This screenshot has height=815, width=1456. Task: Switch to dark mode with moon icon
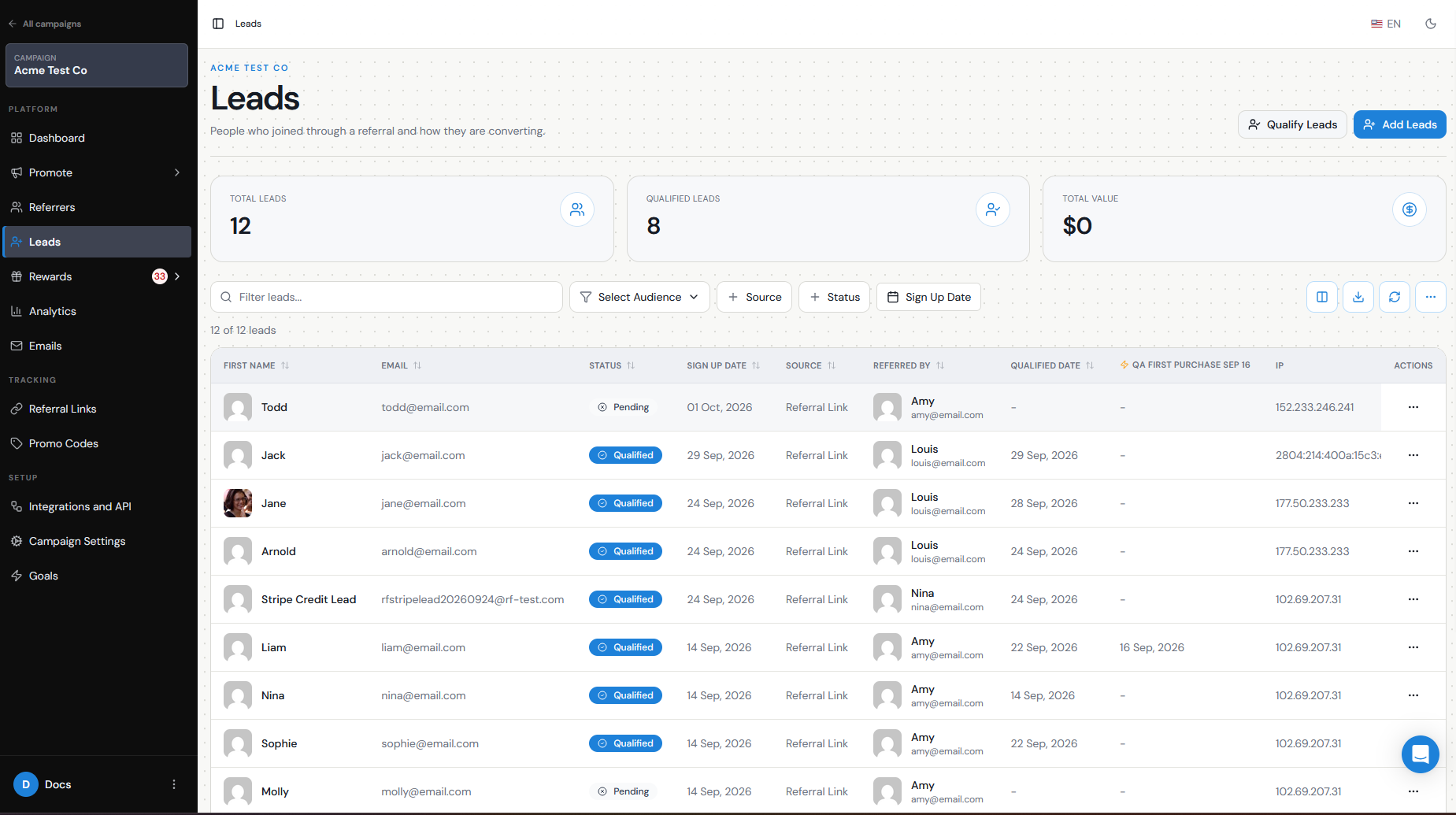(x=1431, y=24)
